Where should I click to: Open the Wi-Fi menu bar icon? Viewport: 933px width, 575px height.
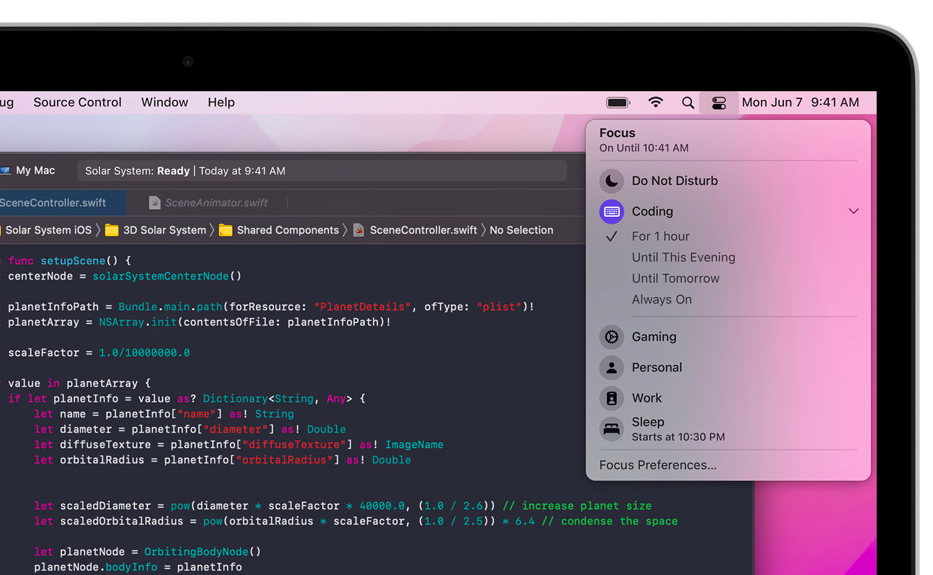tap(655, 102)
